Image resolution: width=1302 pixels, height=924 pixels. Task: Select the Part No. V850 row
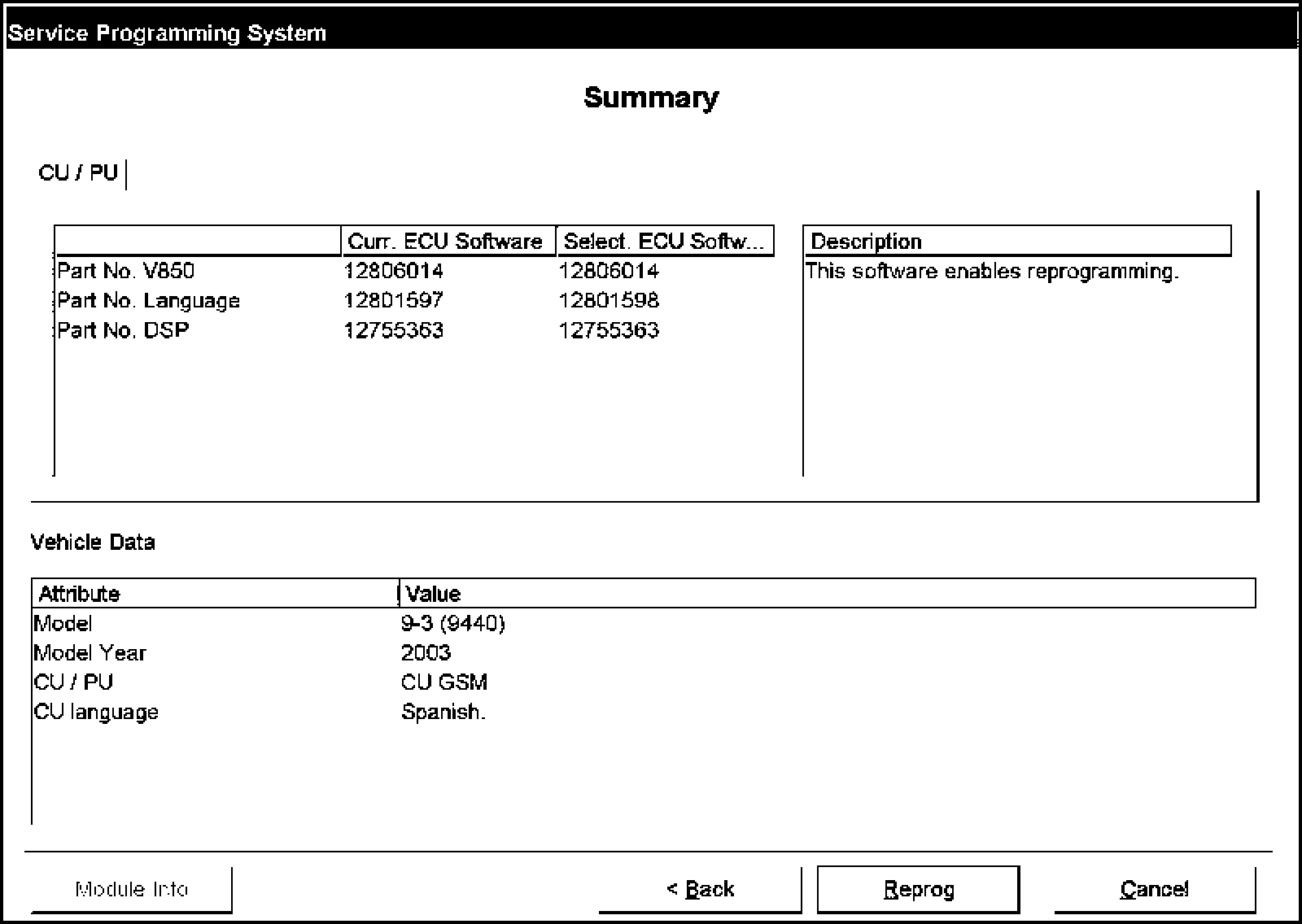pos(413,271)
